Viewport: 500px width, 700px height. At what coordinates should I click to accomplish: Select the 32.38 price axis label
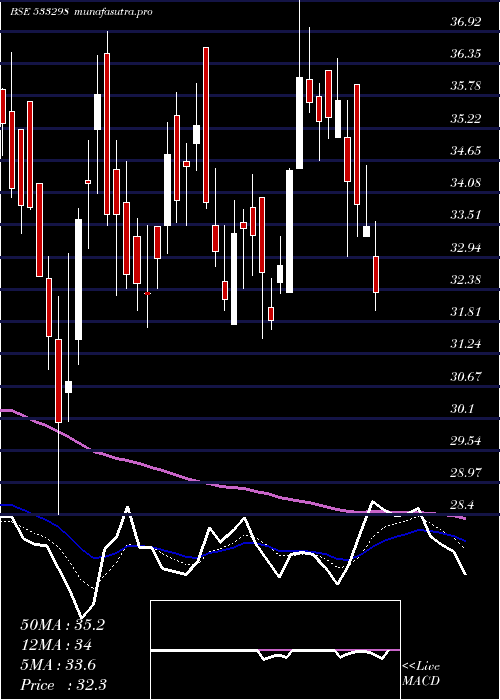click(x=466, y=280)
